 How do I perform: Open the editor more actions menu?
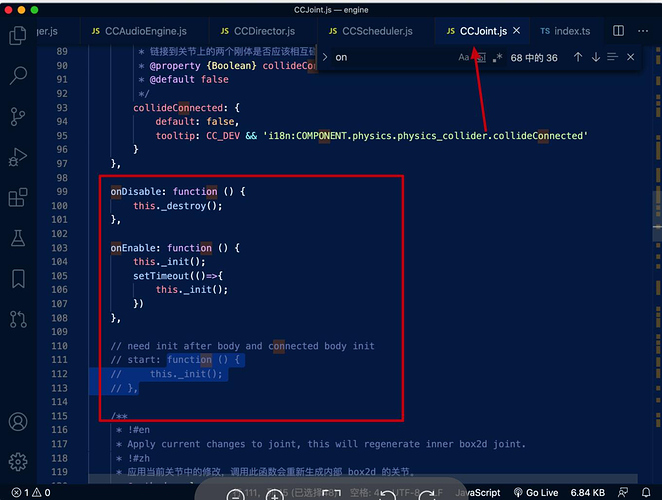pos(643,31)
